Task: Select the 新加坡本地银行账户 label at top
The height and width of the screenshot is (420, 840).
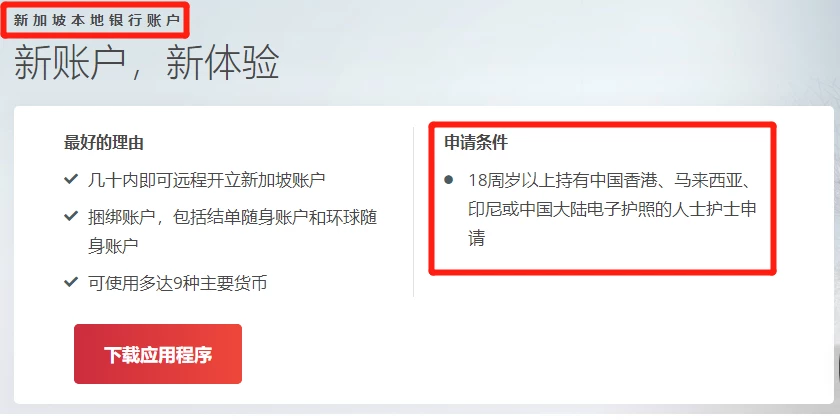Action: point(95,20)
